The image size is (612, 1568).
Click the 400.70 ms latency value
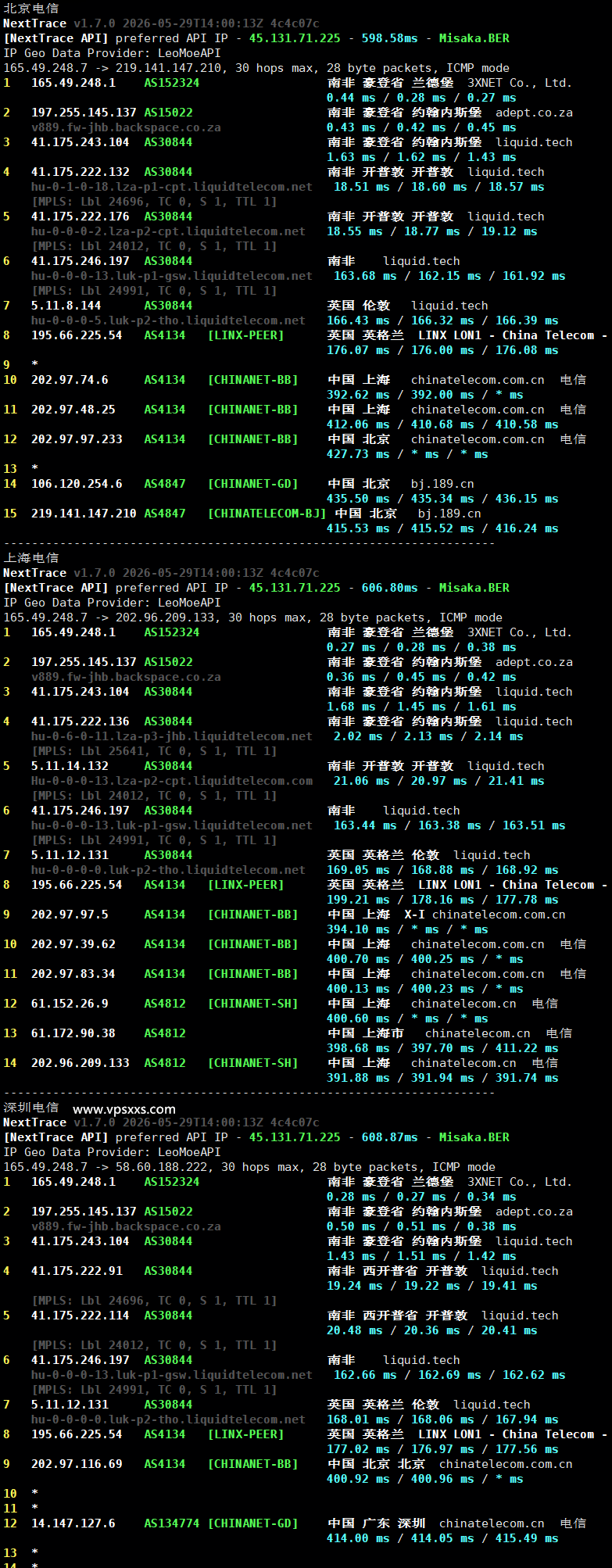[358, 959]
